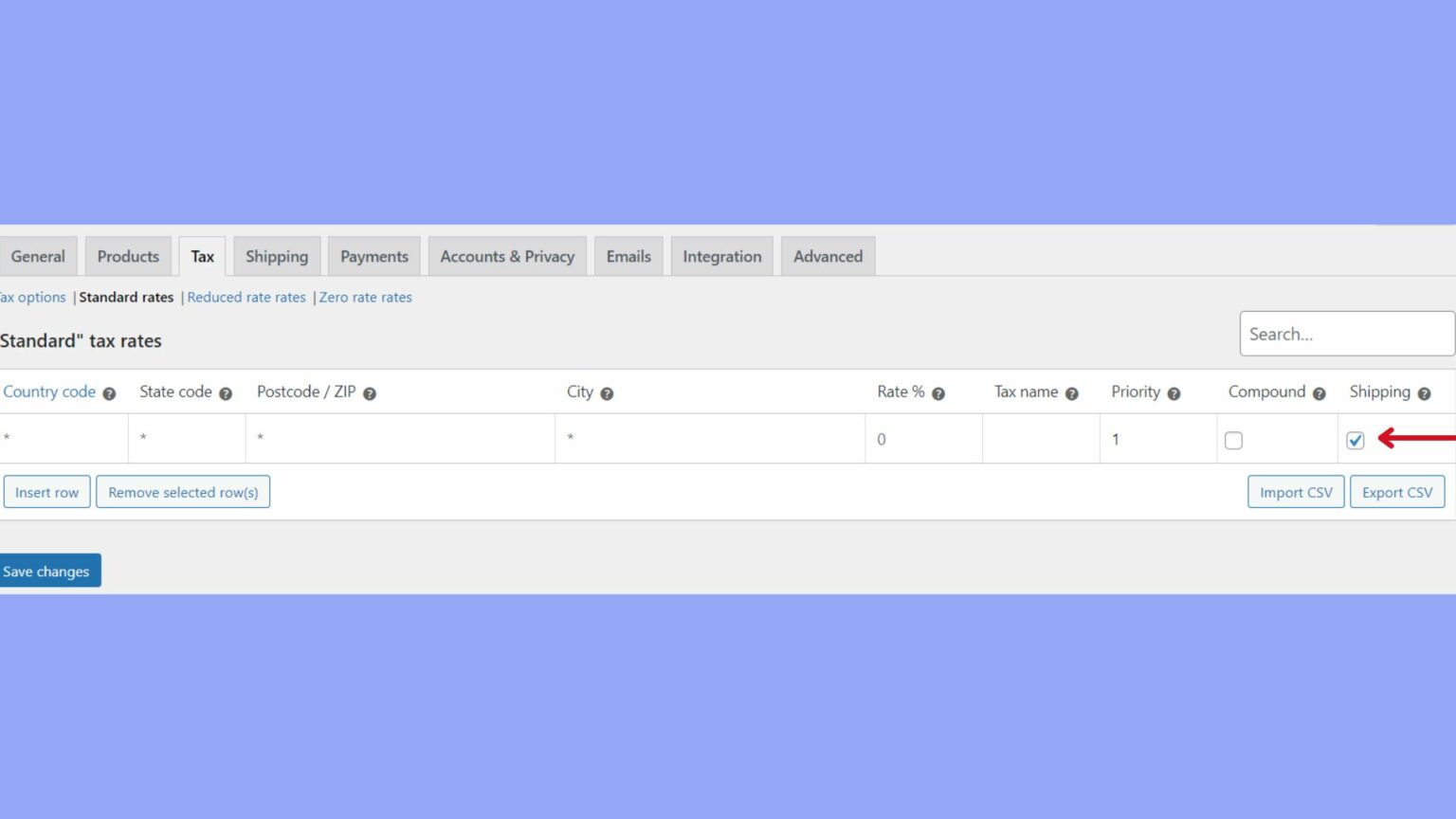Click the Save changes button

click(46, 570)
